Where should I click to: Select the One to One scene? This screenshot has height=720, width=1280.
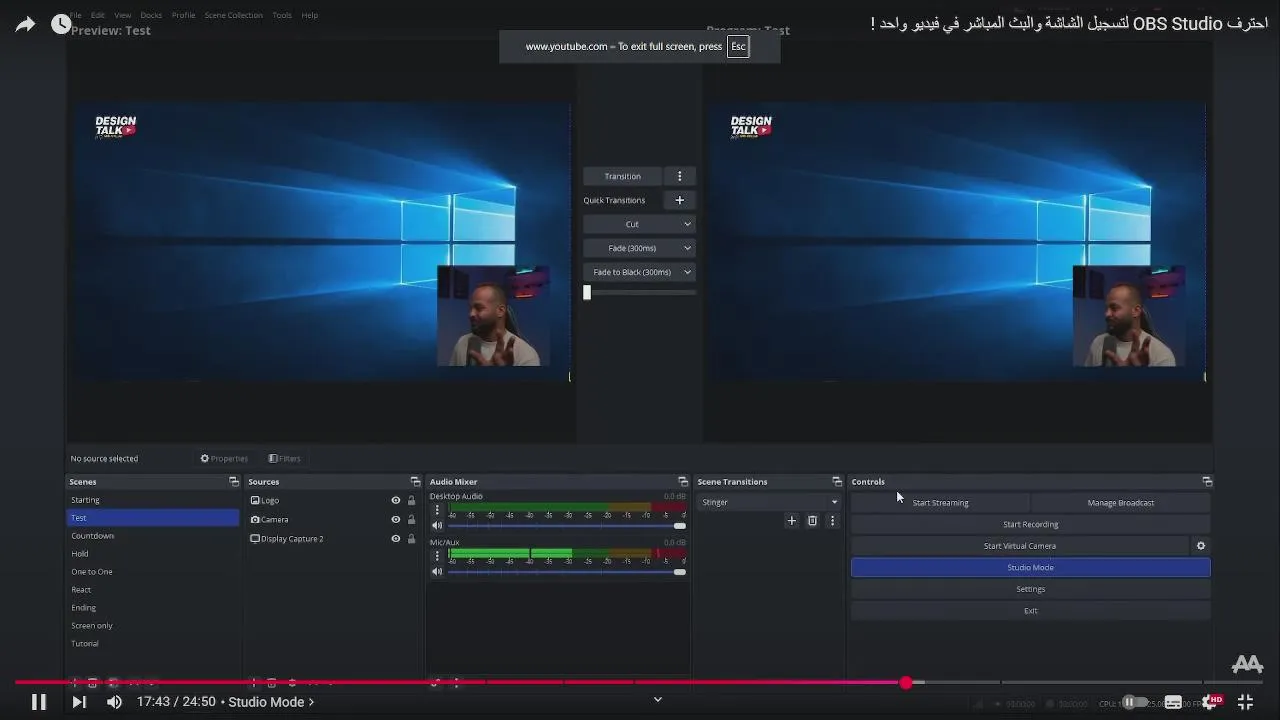pos(153,572)
